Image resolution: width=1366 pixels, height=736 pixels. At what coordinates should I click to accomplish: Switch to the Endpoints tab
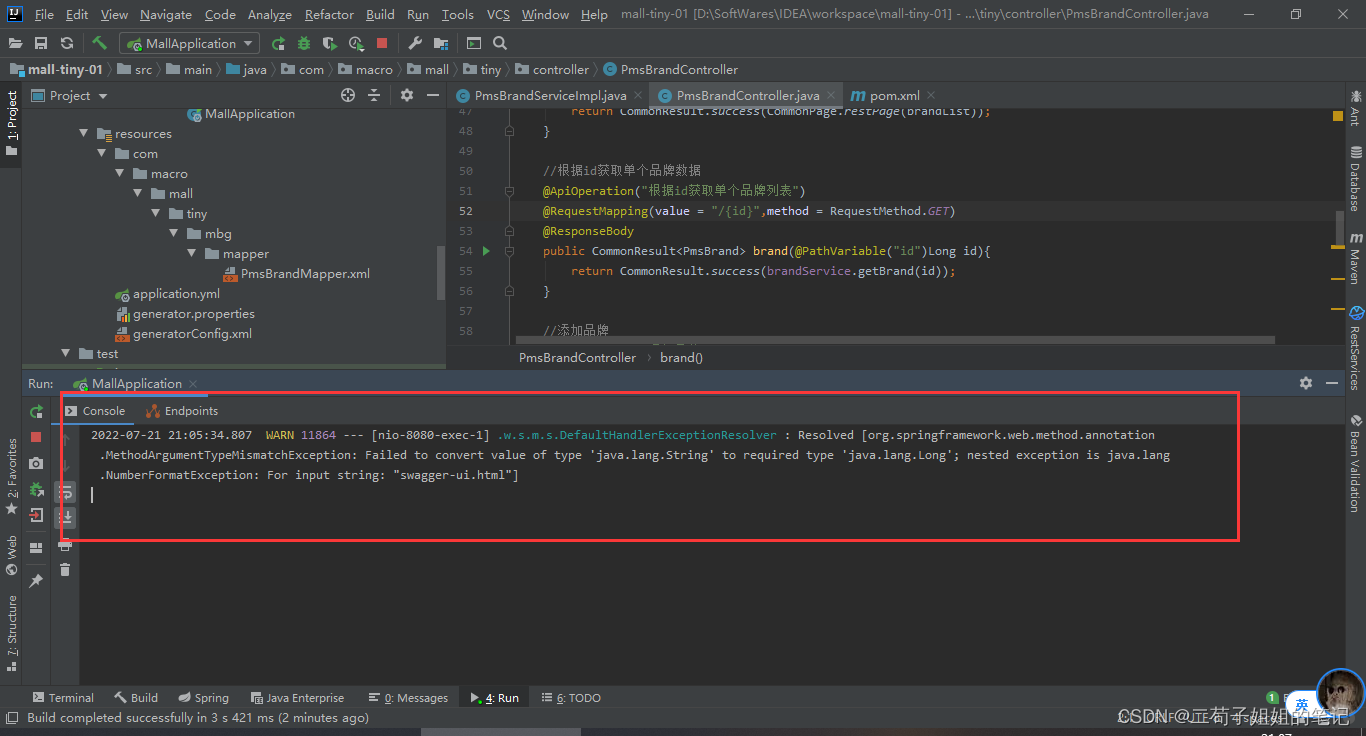[x=182, y=411]
